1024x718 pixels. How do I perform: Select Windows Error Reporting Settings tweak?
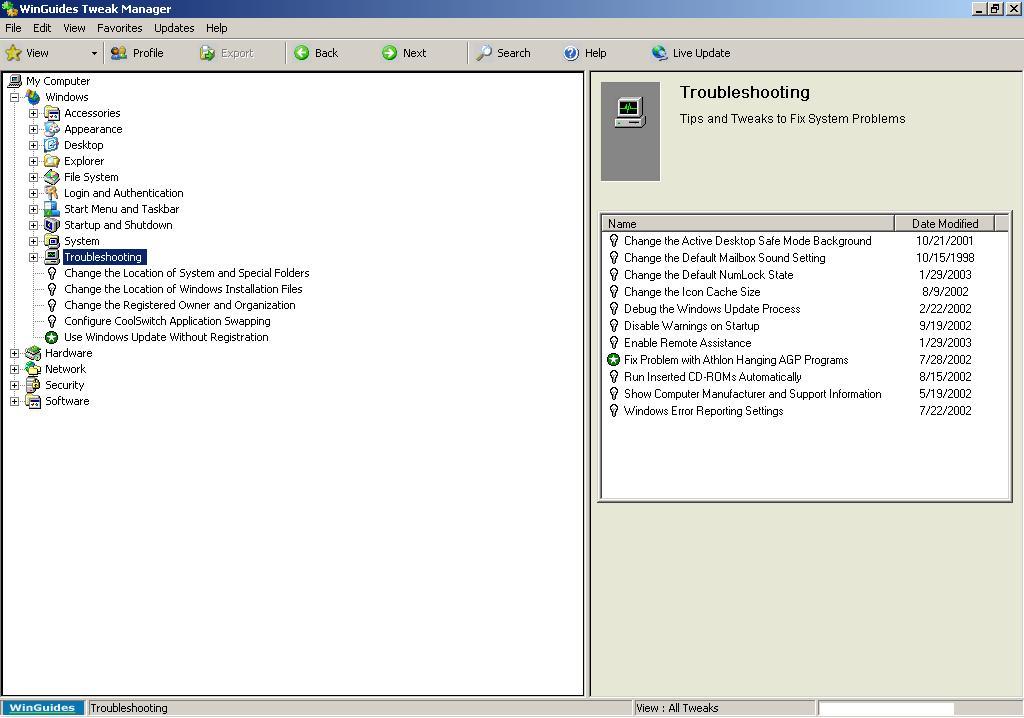[x=703, y=411]
